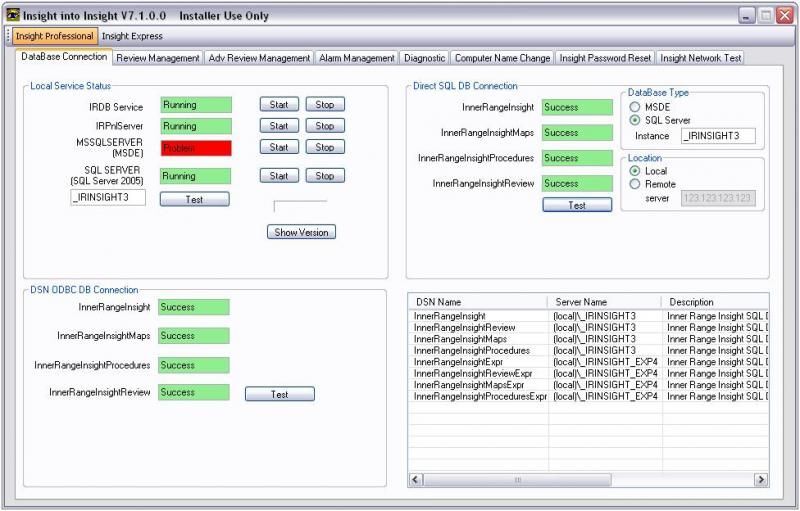
Task: Click the Instance name input field
Action: [x=717, y=136]
